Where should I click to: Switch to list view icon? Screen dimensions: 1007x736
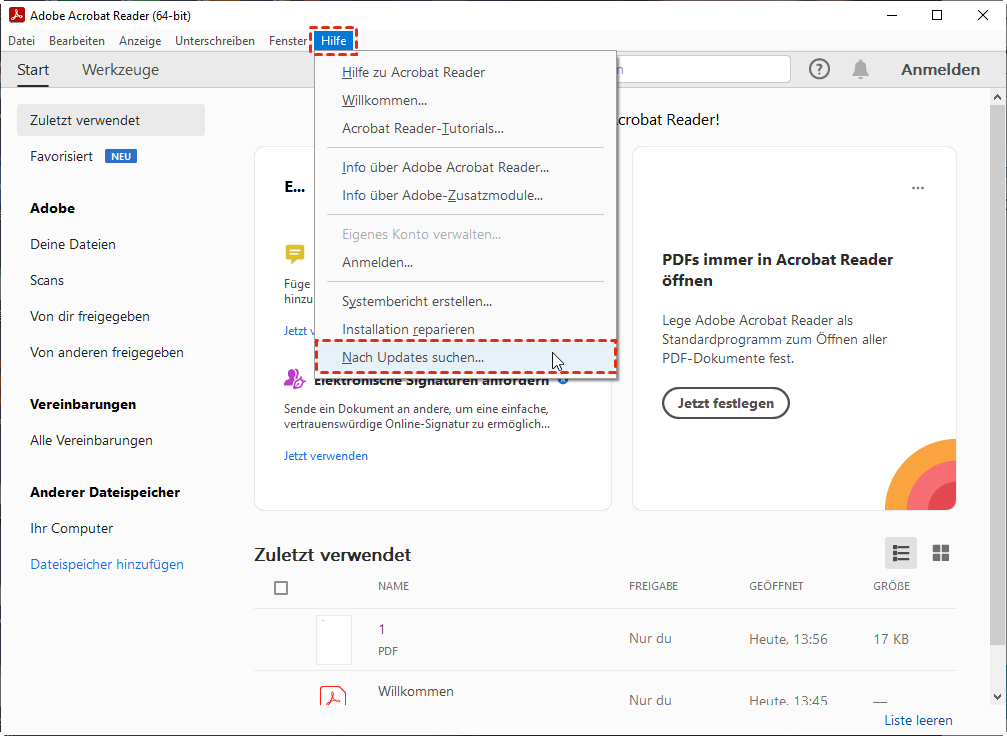[x=900, y=553]
